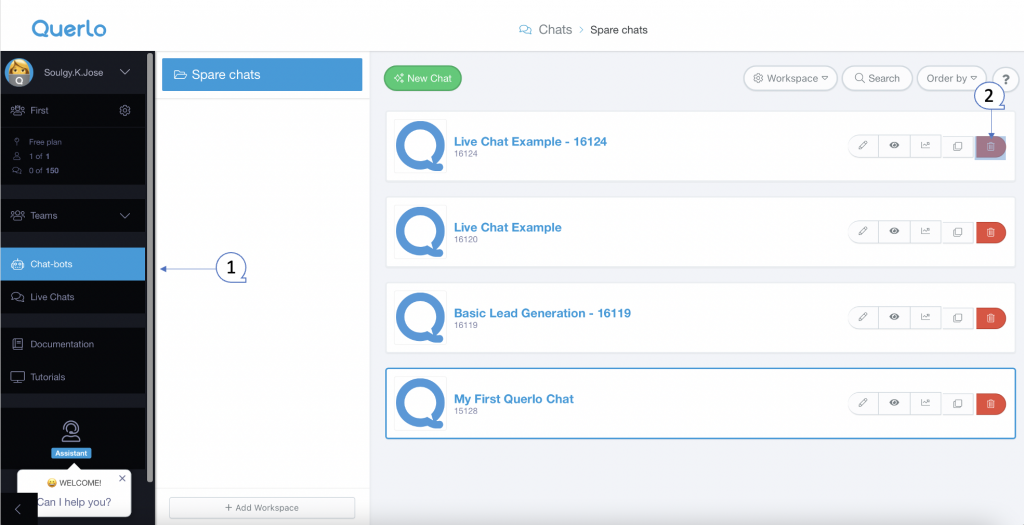Open analytics for Basic Lead Generation - 16119

point(925,317)
